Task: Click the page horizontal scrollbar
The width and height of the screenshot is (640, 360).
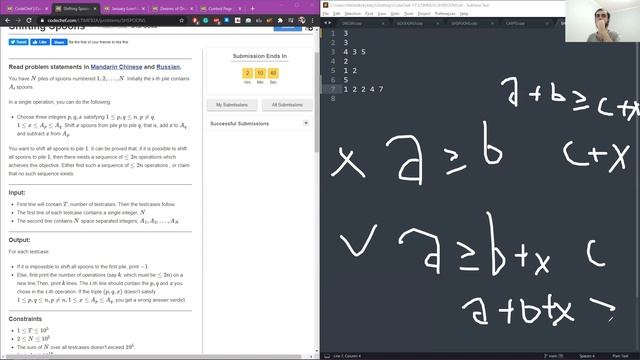Action: pyautogui.click(x=153, y=357)
